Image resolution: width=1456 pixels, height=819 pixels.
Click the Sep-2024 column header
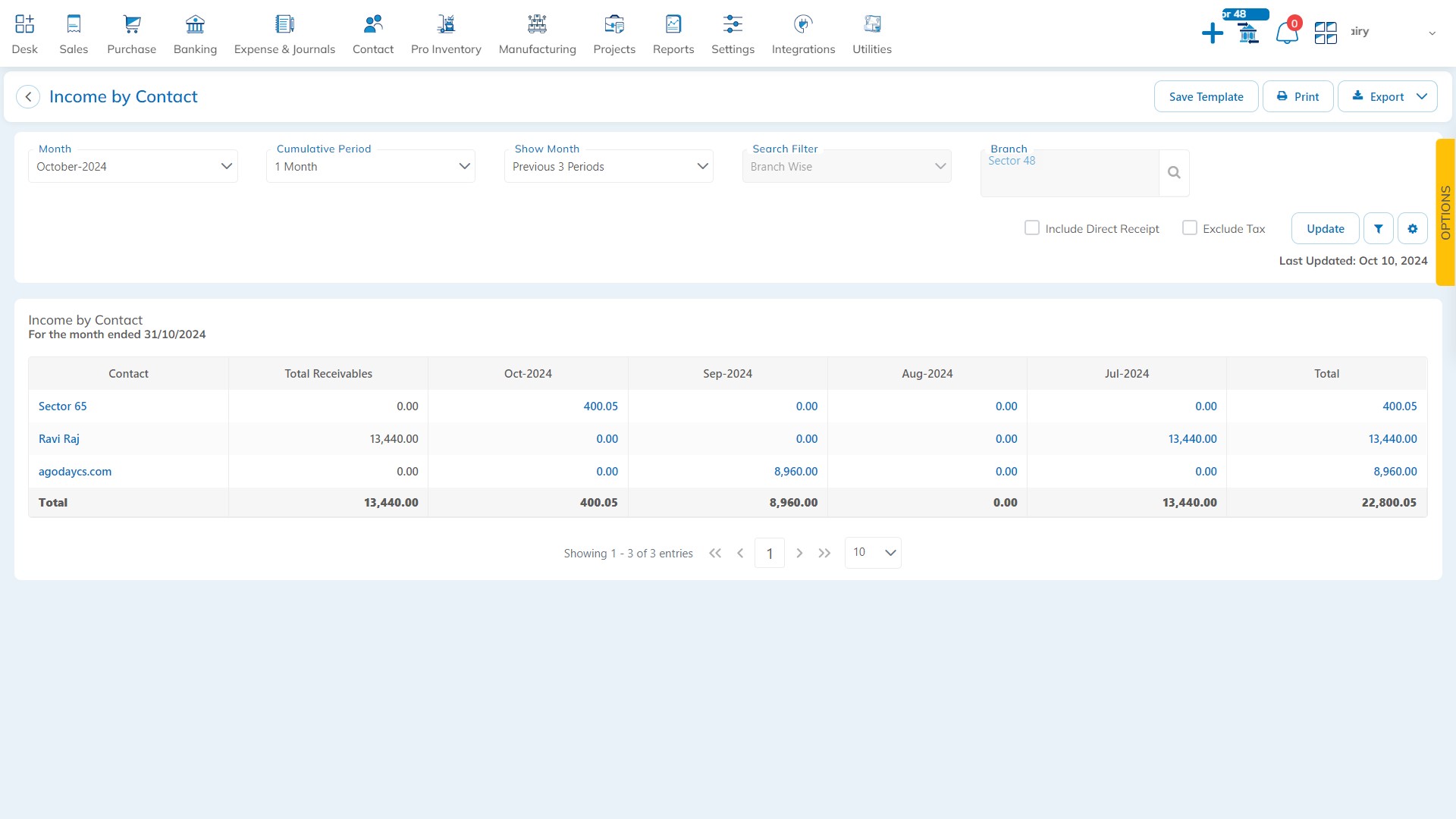[x=727, y=374]
